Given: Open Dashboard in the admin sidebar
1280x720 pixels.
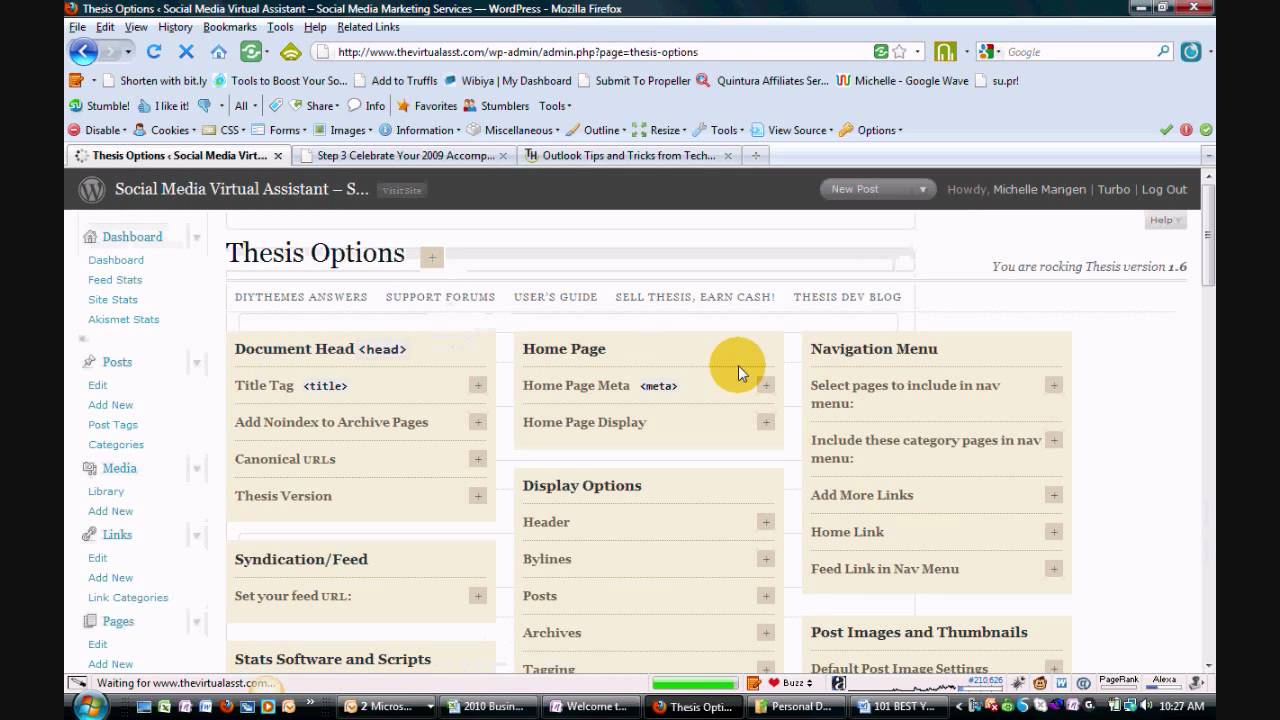Looking at the screenshot, I should tap(132, 237).
